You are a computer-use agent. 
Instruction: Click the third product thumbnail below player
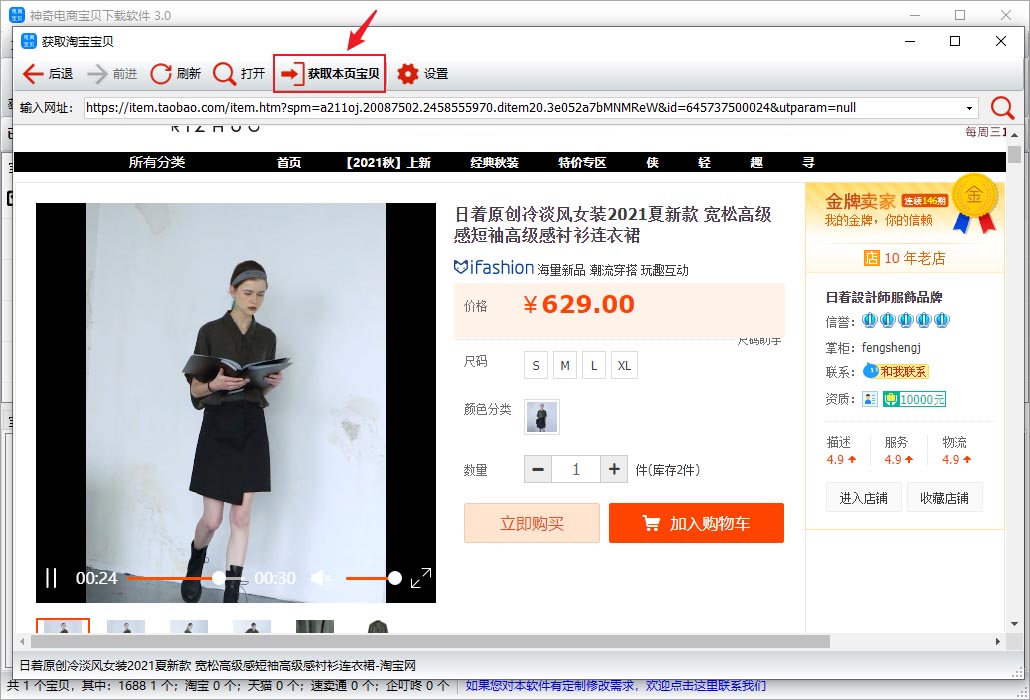tap(189, 626)
